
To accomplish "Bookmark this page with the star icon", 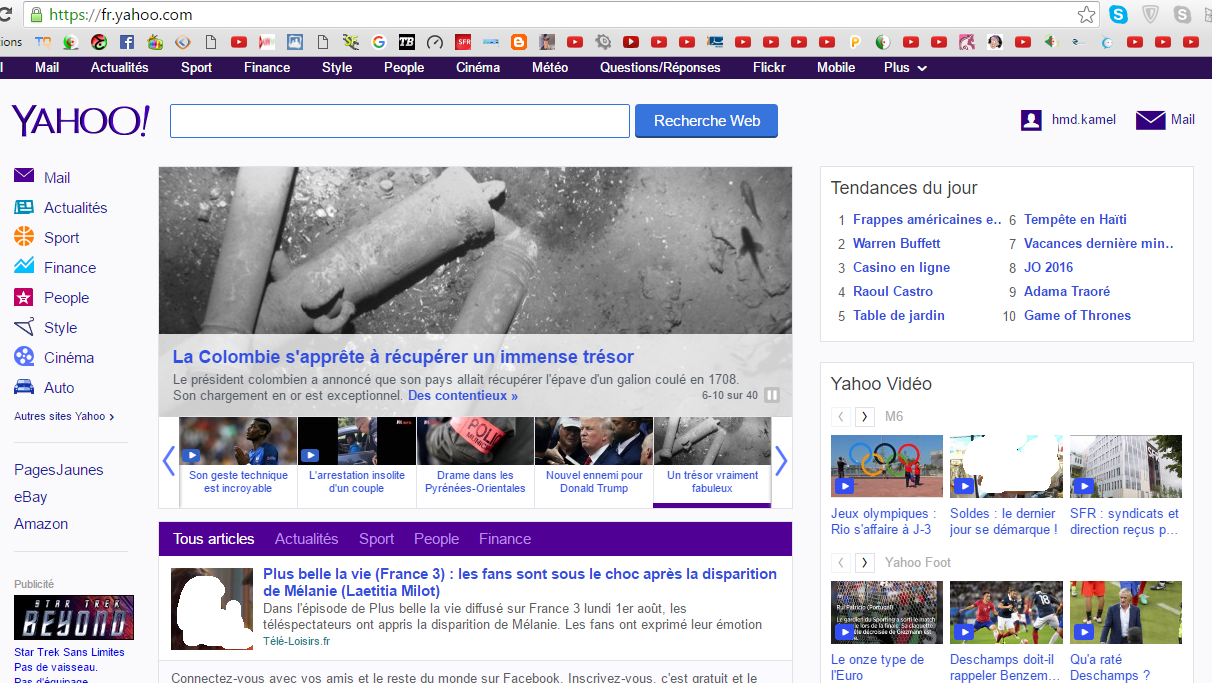I will 1086,15.
